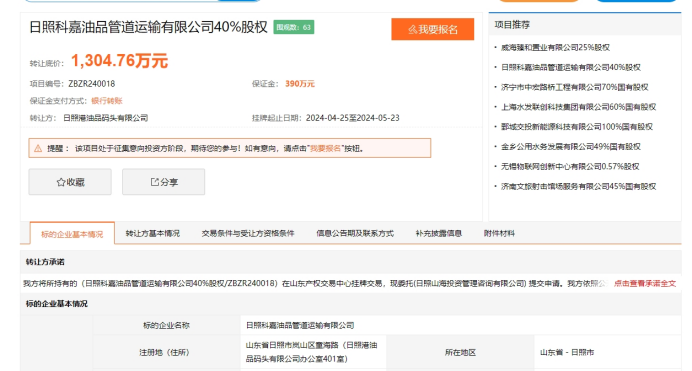
Task: Open 金乡公用水务发展有限公司49%国有股权 link
Action: click(x=571, y=146)
